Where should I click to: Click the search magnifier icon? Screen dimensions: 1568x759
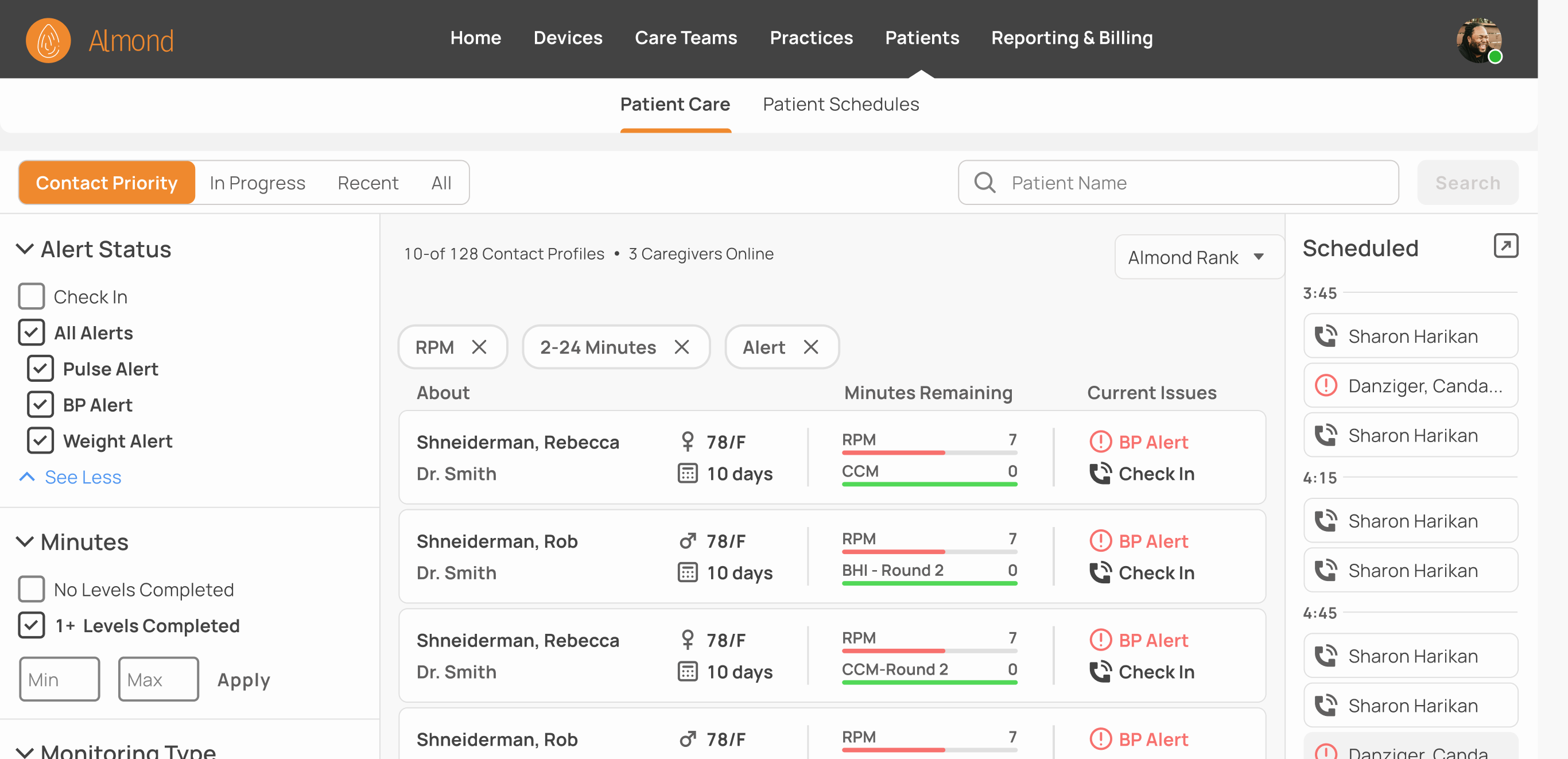tap(984, 183)
